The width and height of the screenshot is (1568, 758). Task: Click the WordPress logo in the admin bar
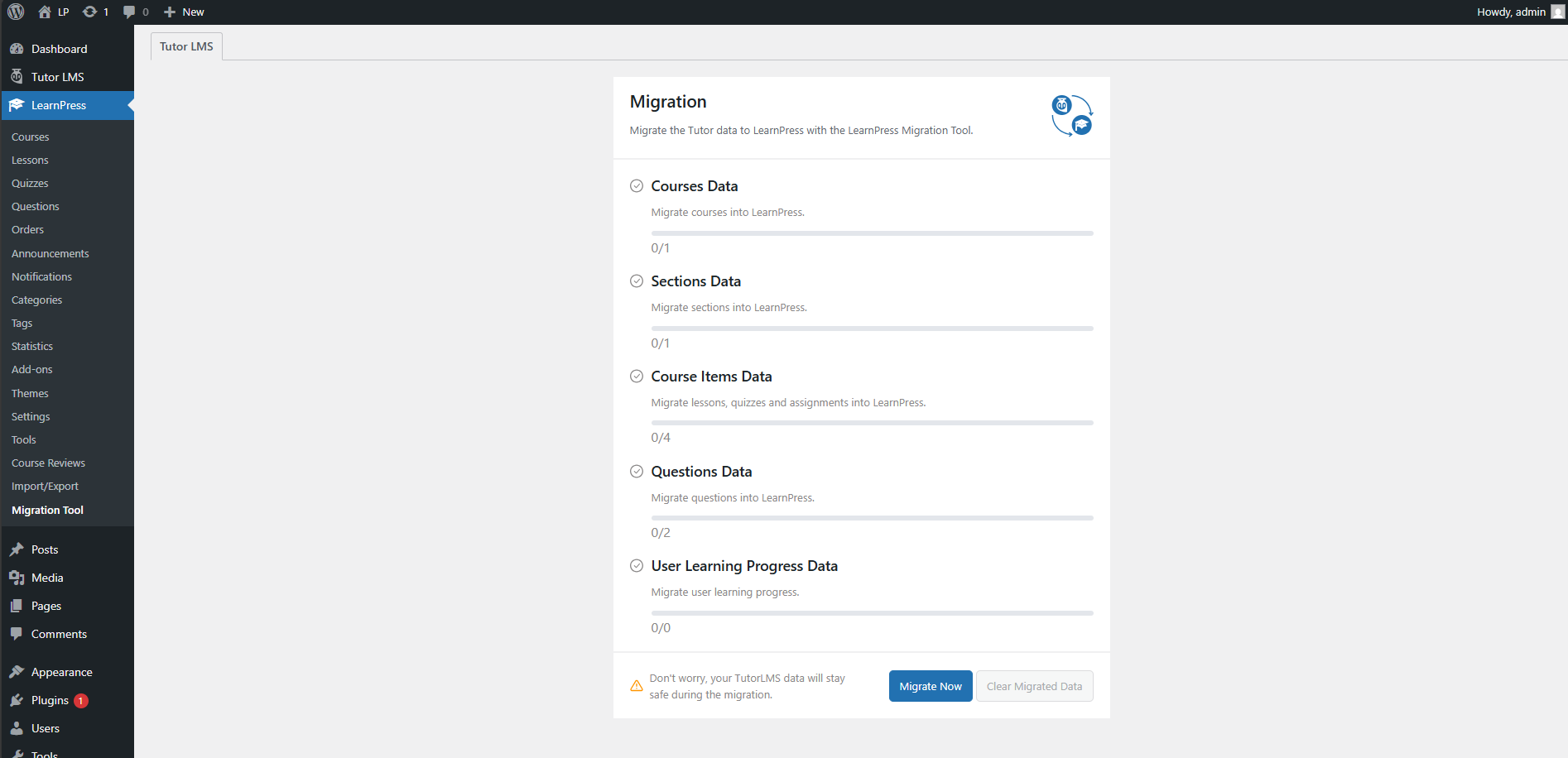(15, 12)
